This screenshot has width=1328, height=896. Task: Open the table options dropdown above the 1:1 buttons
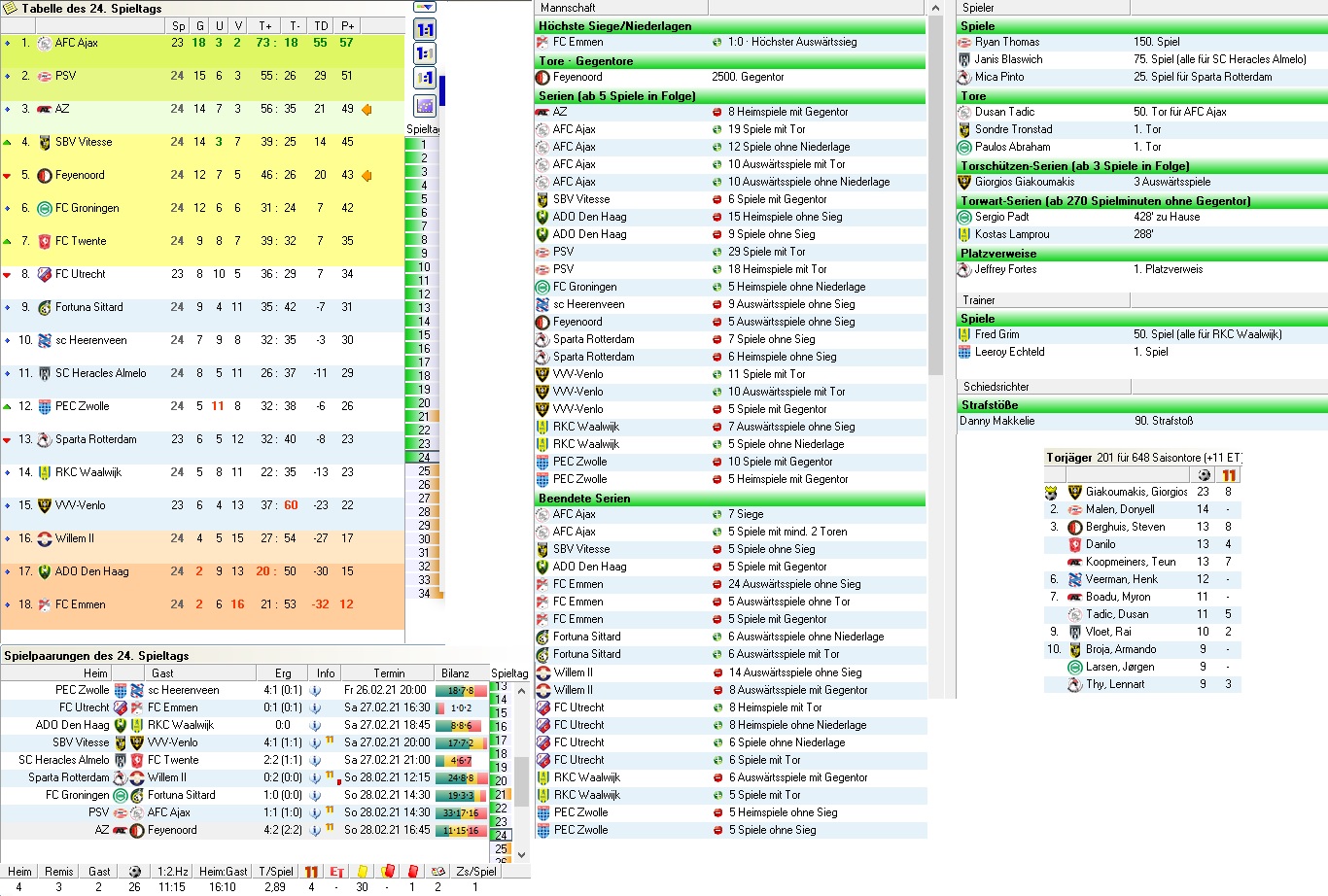[x=425, y=7]
